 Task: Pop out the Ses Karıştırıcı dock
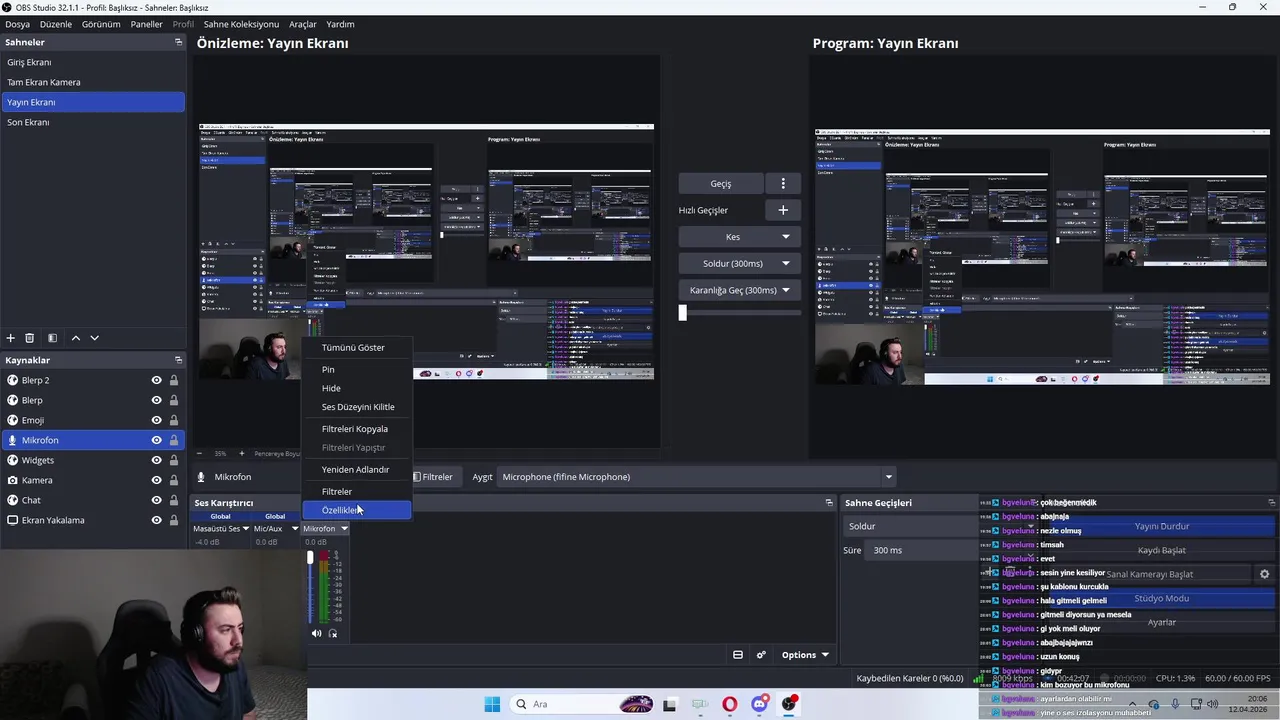(829, 503)
